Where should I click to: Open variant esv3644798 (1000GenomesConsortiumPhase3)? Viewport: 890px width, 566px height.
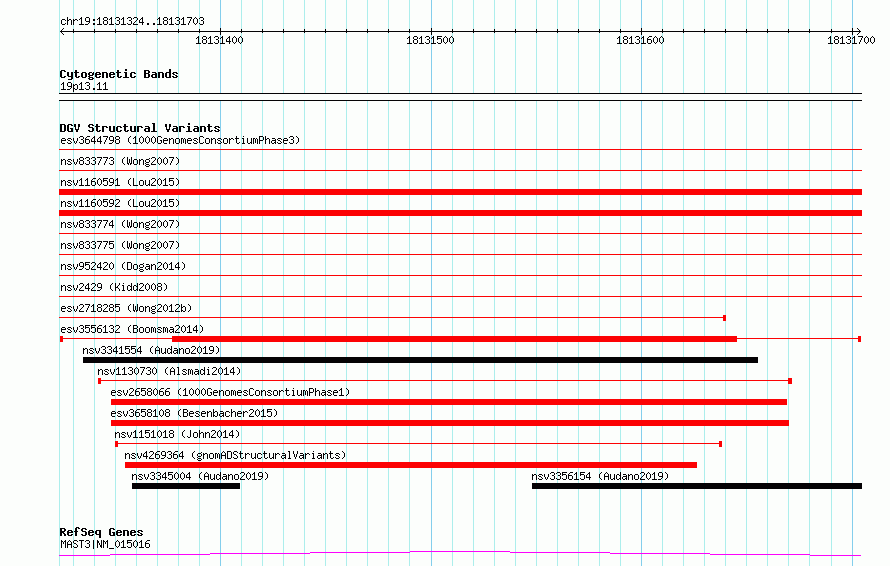coord(180,140)
